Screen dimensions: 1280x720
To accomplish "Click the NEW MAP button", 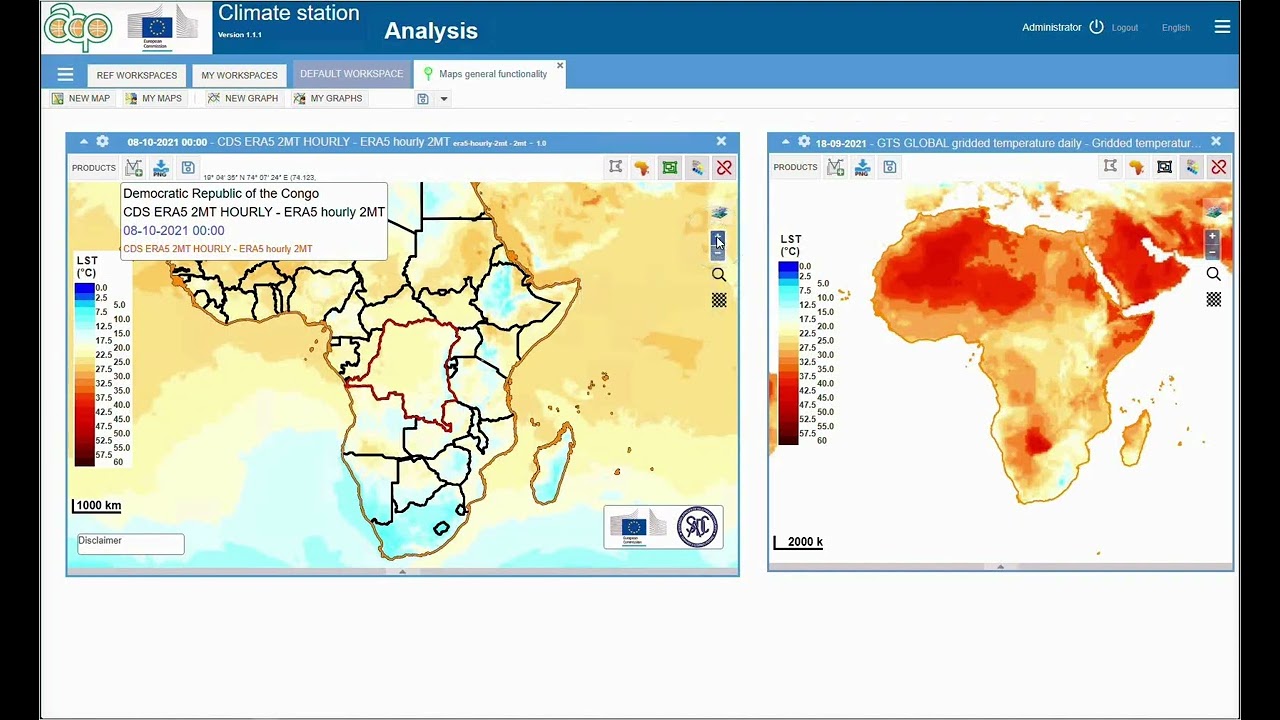I will pos(81,98).
